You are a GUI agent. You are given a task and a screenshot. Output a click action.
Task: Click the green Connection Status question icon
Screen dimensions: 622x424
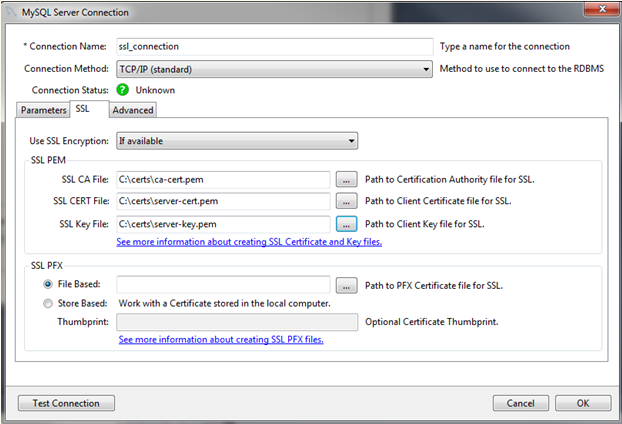pyautogui.click(x=123, y=90)
